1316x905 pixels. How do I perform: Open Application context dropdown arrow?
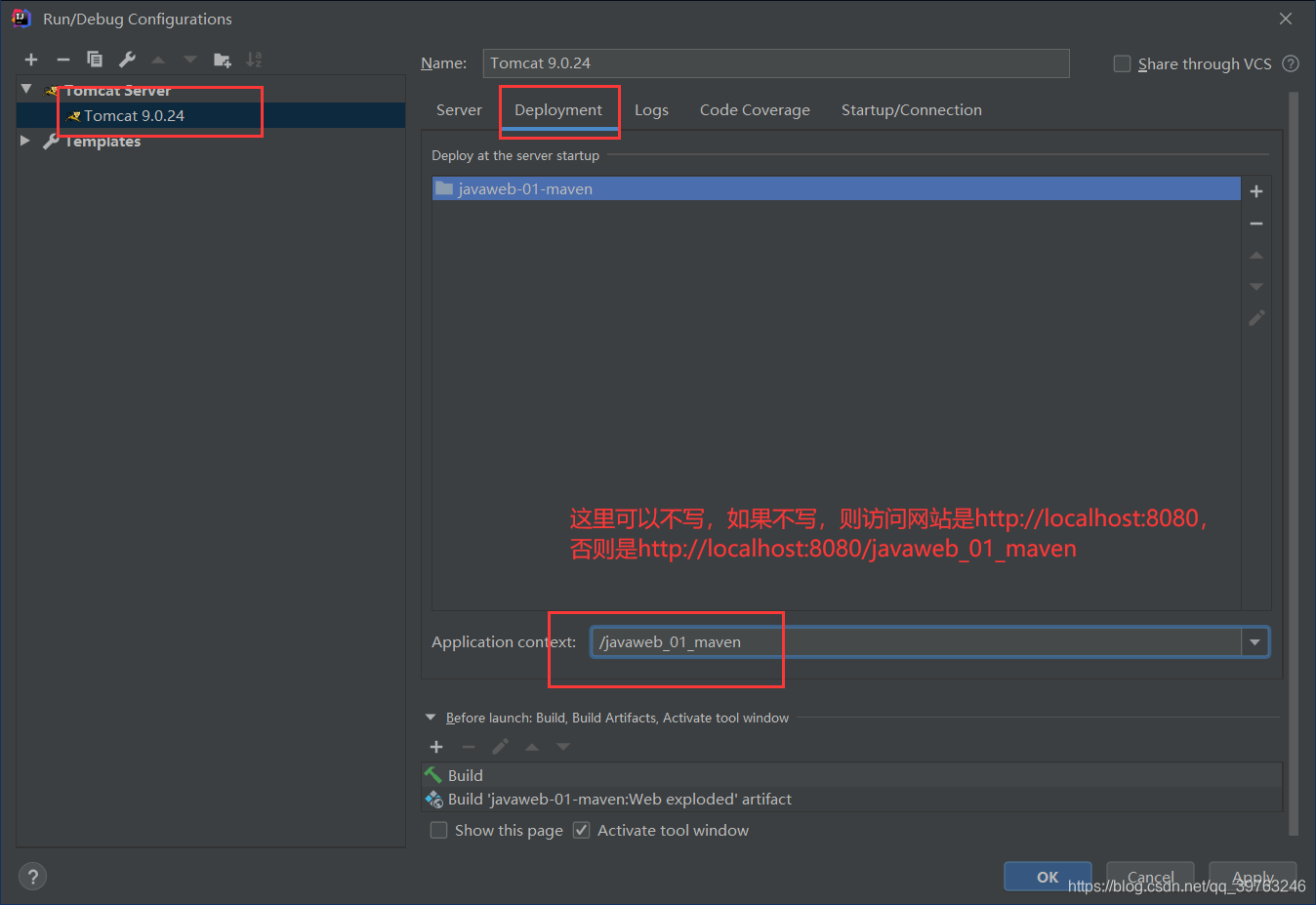(1254, 642)
